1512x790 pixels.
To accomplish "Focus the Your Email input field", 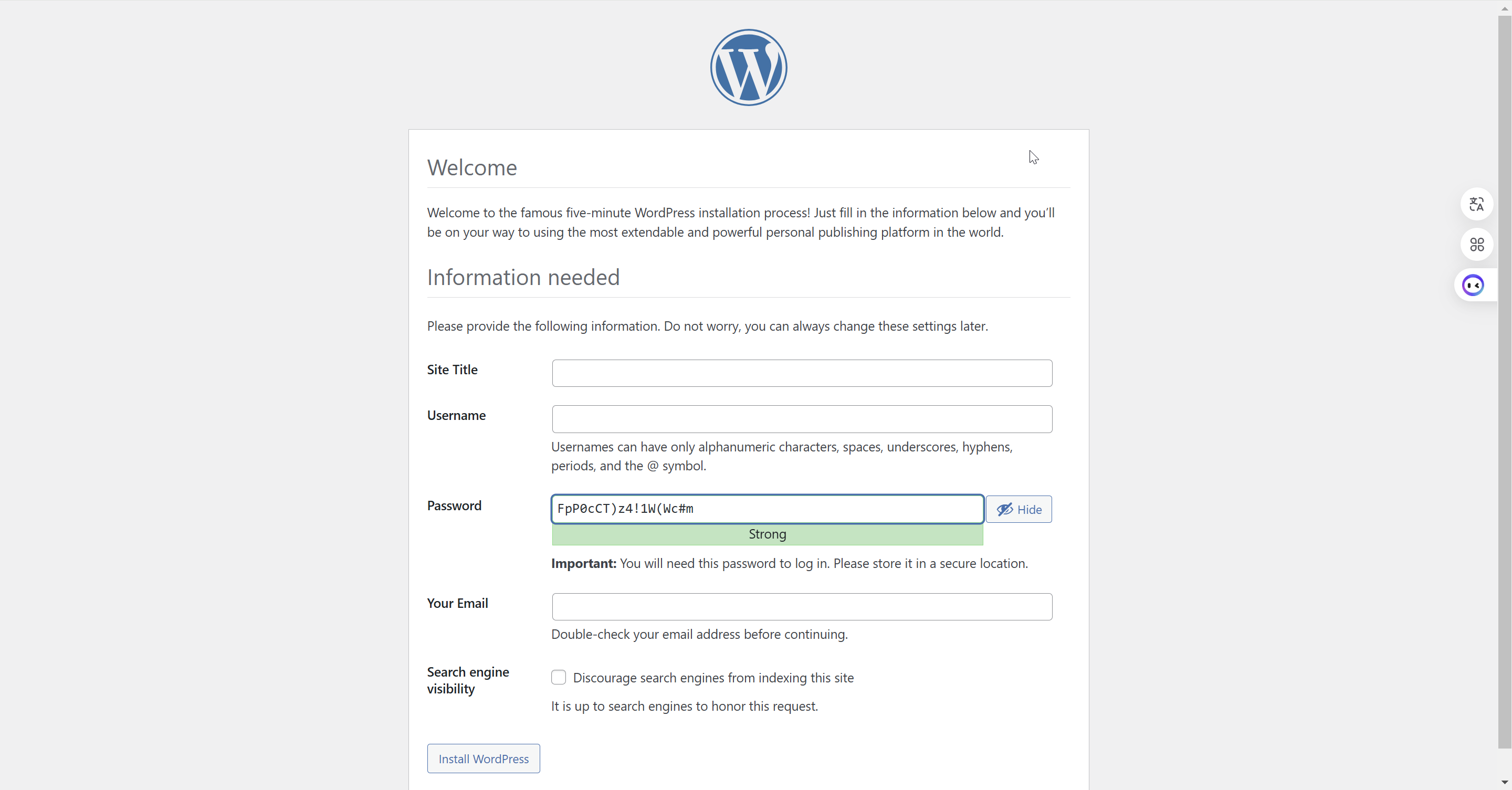I will pos(802,606).
